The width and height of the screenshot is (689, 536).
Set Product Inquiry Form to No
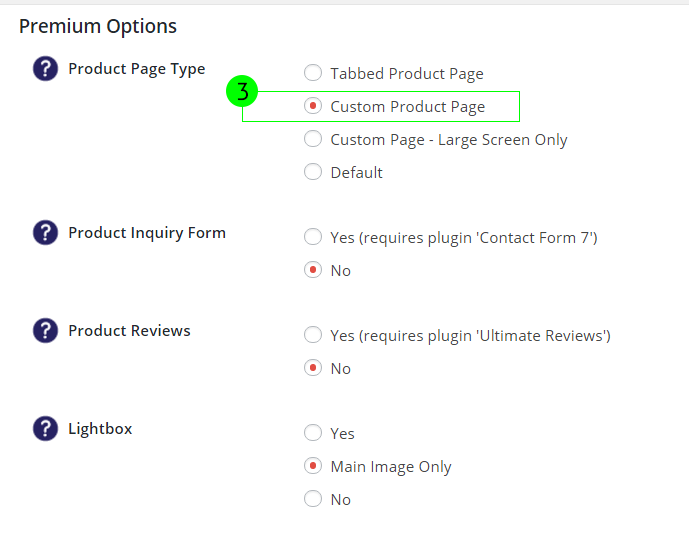click(313, 269)
